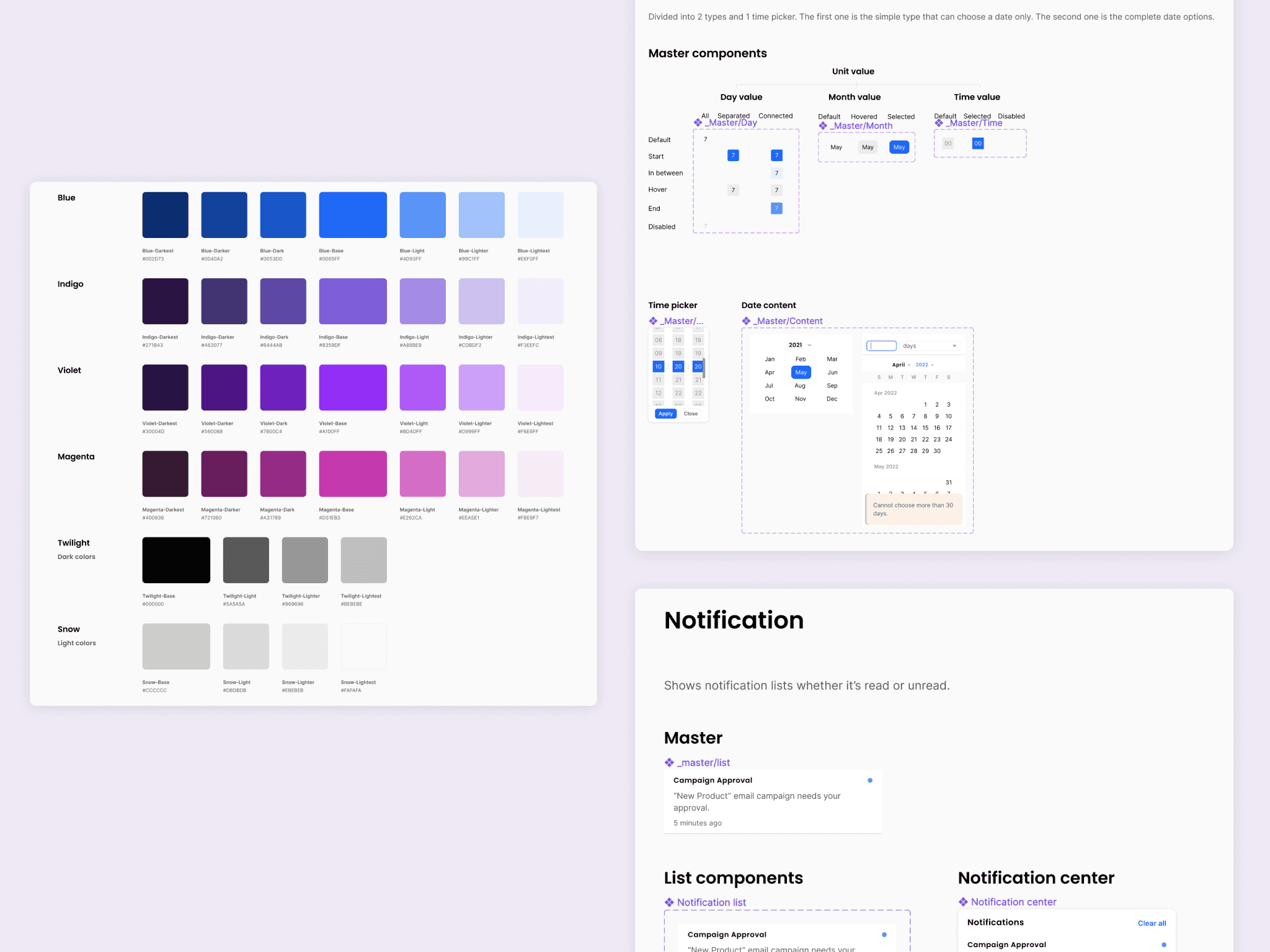
Task: Click the _Master/Content component icon
Action: (x=746, y=321)
